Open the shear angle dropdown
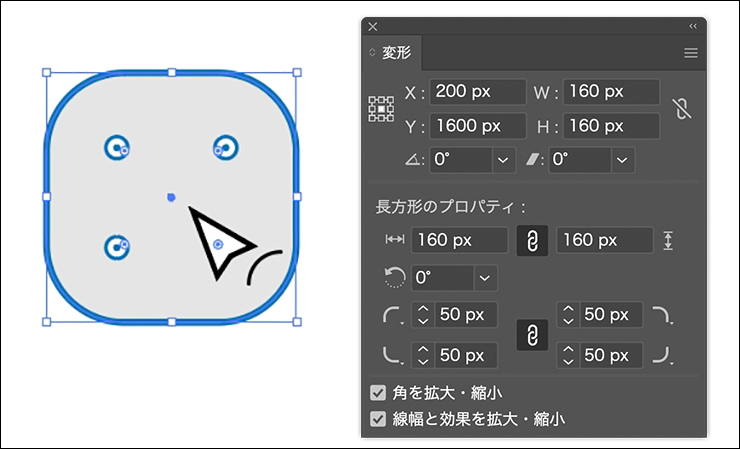This screenshot has height=449, width=740. click(x=622, y=160)
